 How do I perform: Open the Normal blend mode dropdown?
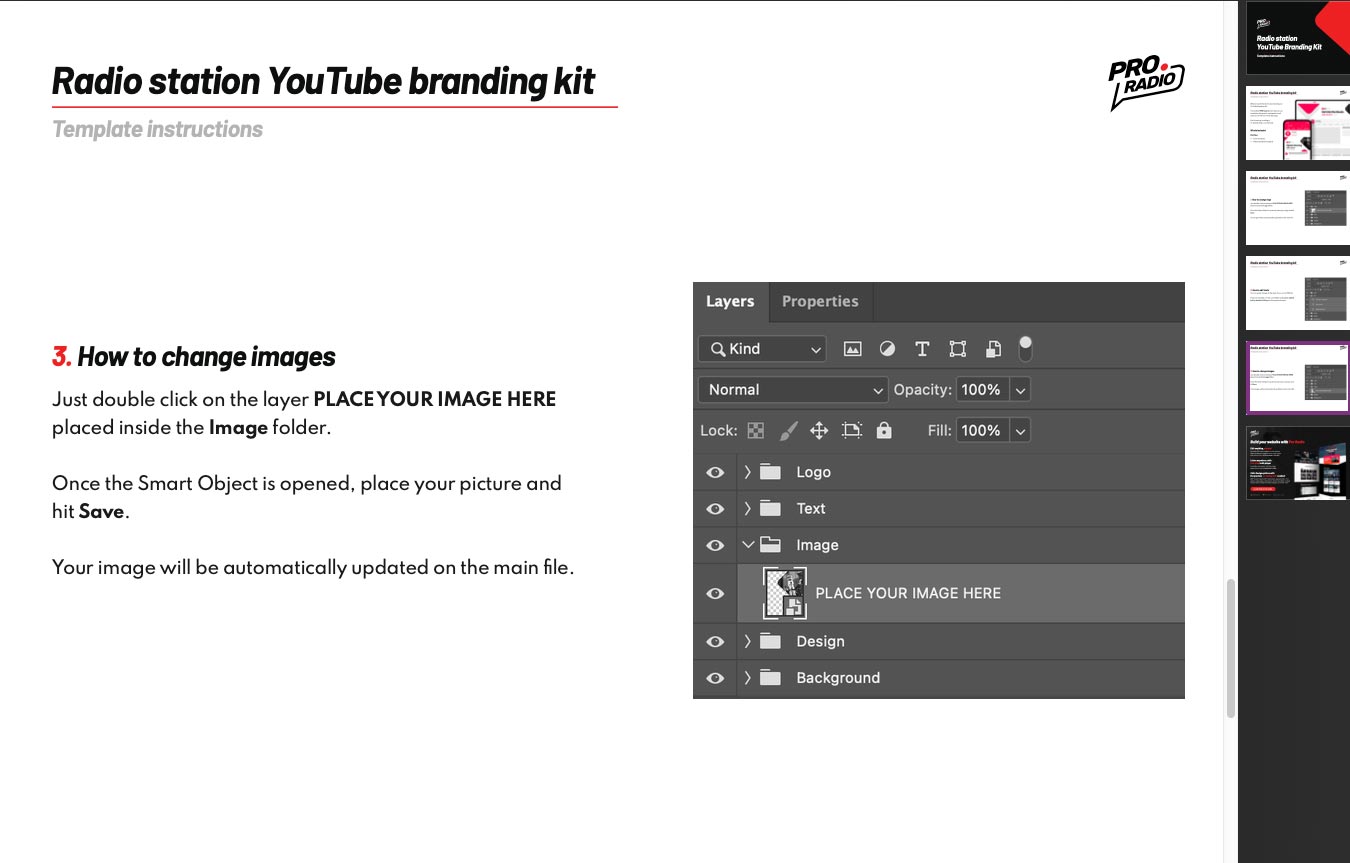click(793, 390)
